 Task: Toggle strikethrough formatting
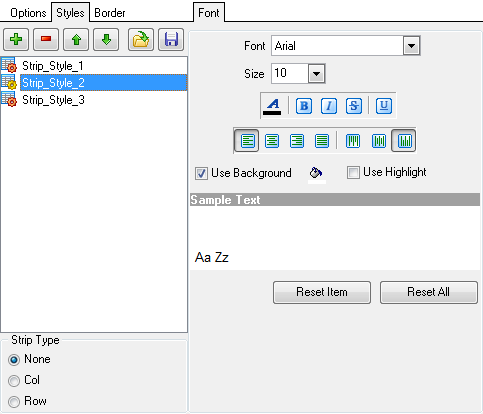coord(354,106)
